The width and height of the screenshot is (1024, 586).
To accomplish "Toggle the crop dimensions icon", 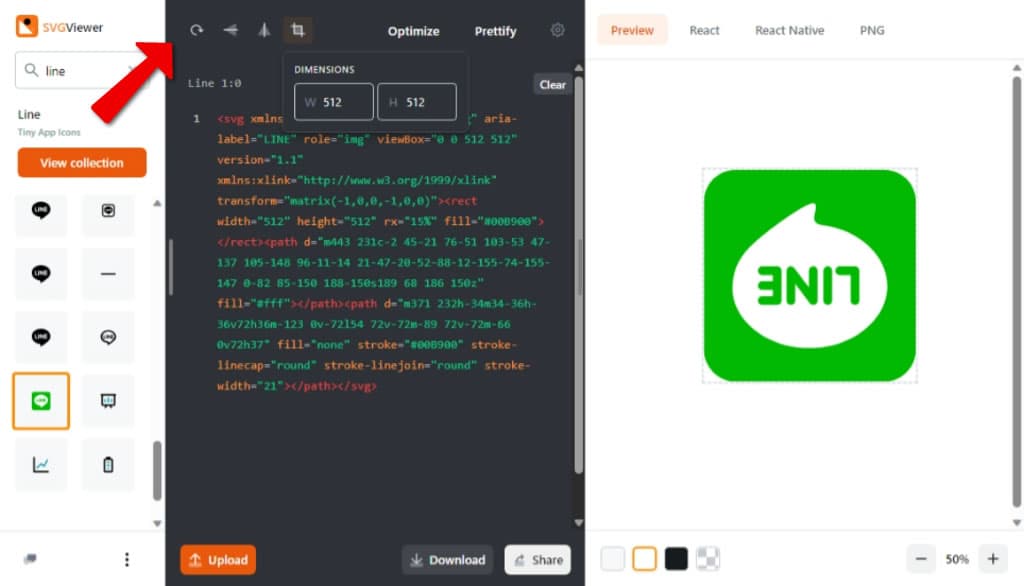I will 298,30.
